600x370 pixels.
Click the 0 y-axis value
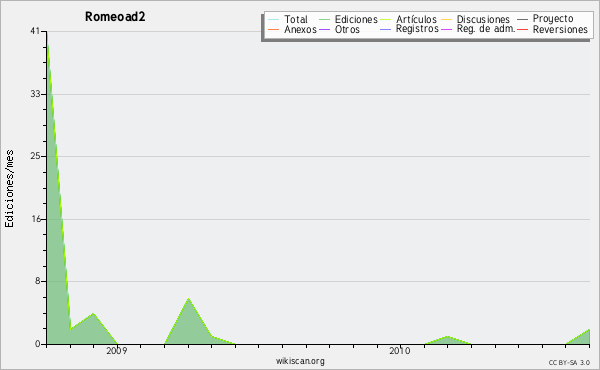pyautogui.click(x=38, y=344)
